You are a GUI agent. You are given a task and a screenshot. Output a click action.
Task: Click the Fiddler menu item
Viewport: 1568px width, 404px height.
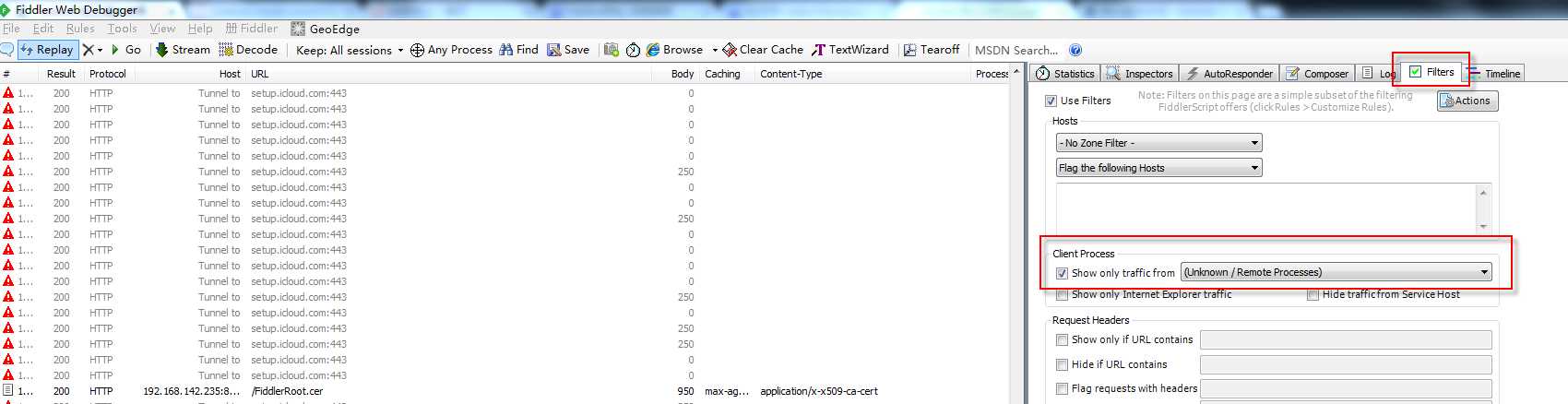point(252,29)
